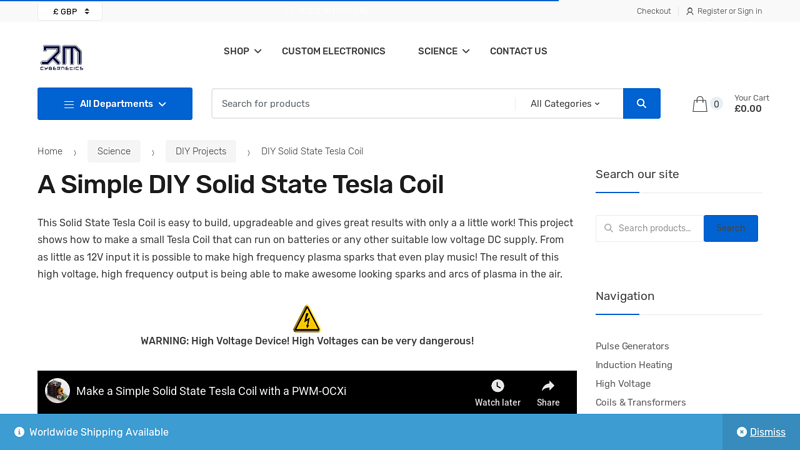Click the Watch later clock icon
Screen dimensions: 800x450
point(497,386)
